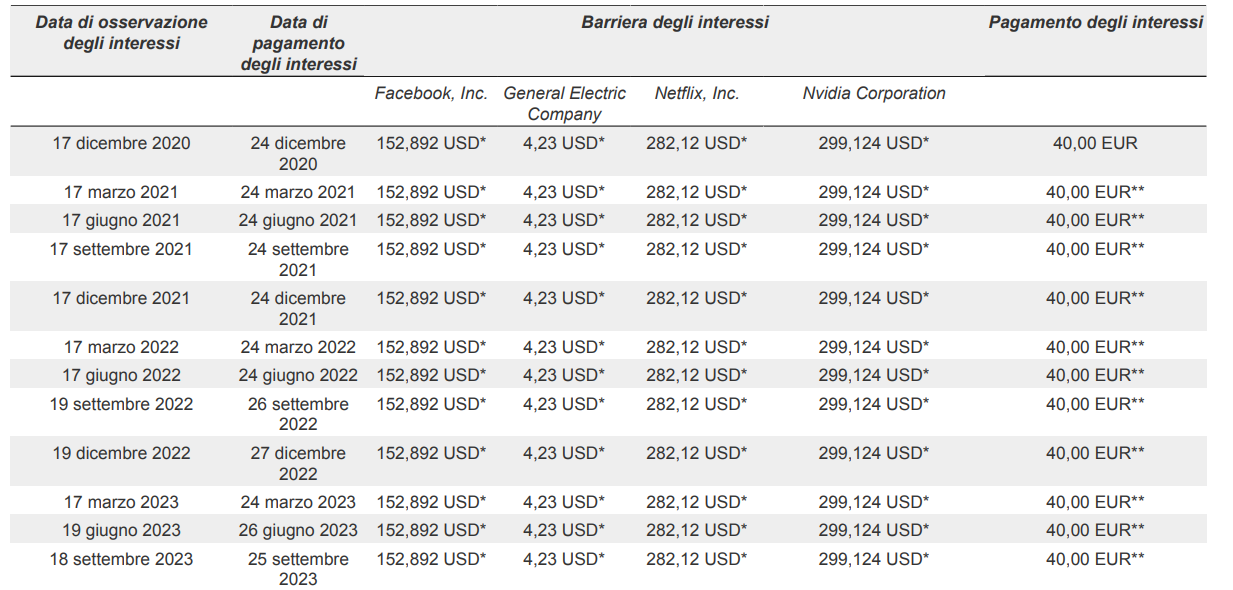1233x590 pixels.
Task: Click the 'Data di pagamento degli interessi' header
Action: [x=298, y=43]
